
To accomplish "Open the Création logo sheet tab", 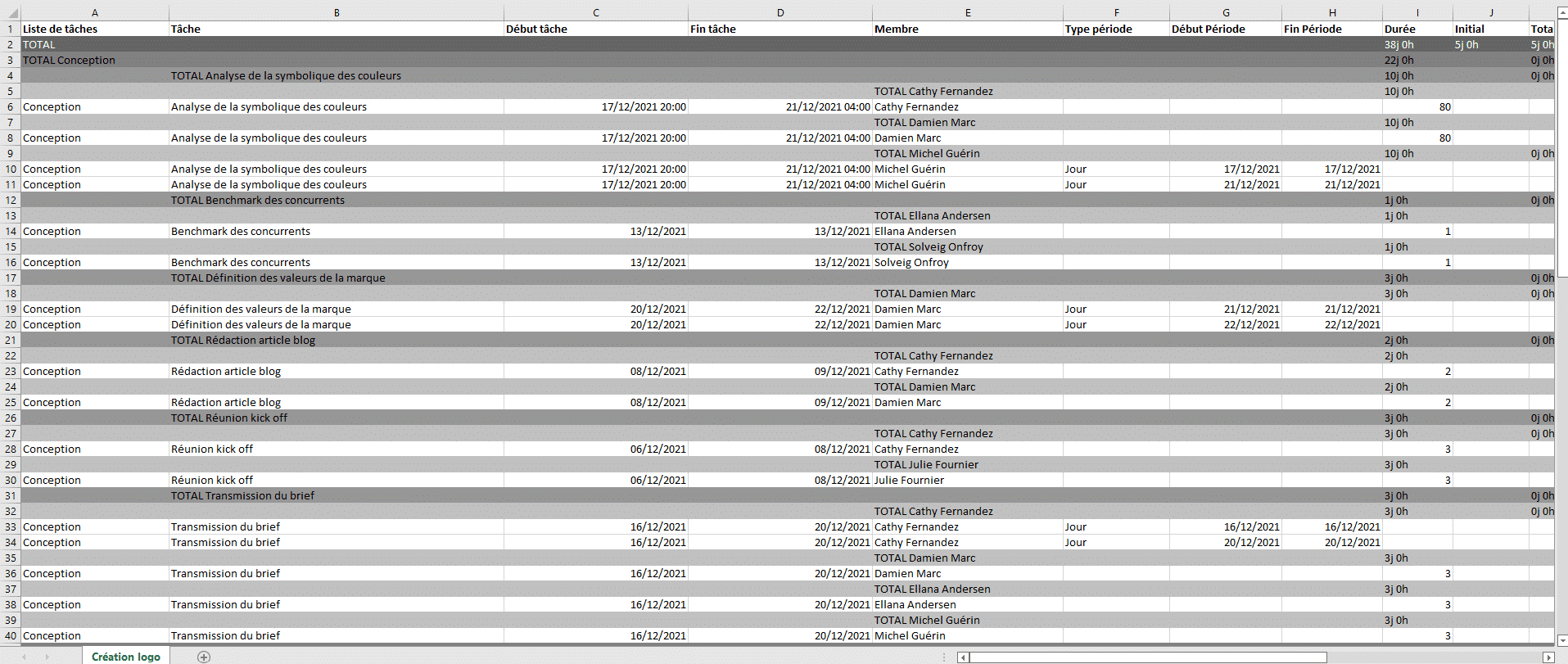I will click(x=126, y=657).
